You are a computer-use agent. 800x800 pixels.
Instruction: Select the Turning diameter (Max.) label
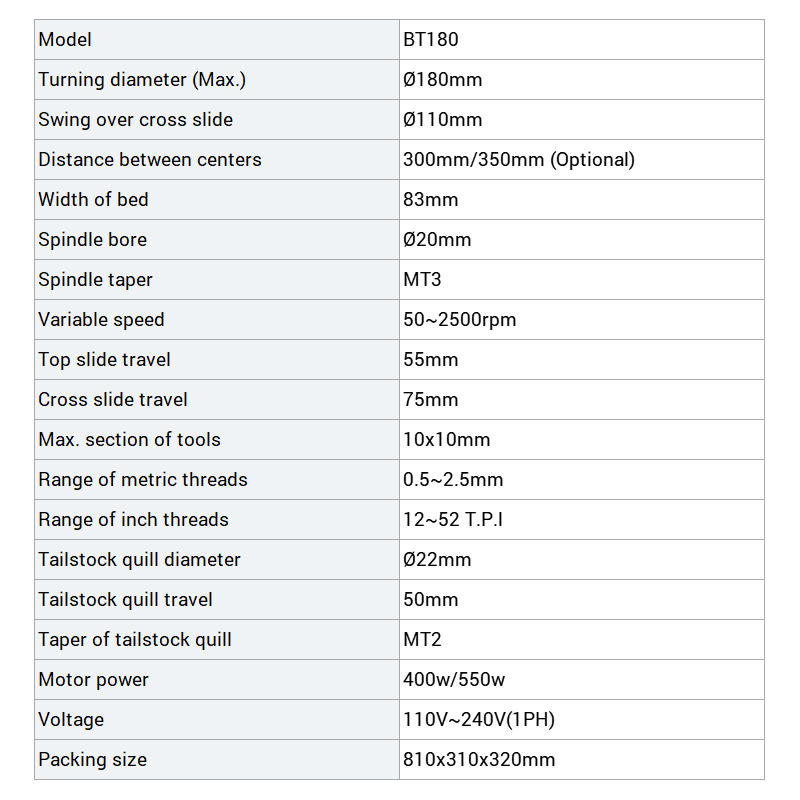click(142, 80)
